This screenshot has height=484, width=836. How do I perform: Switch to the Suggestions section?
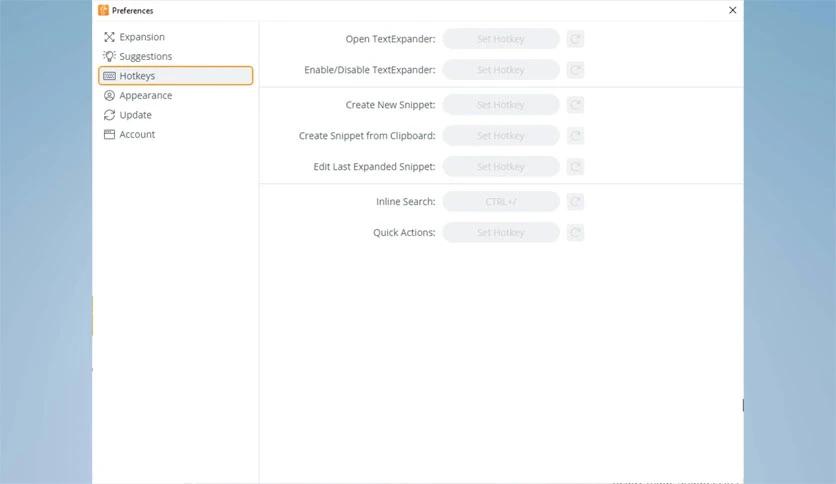[145, 56]
